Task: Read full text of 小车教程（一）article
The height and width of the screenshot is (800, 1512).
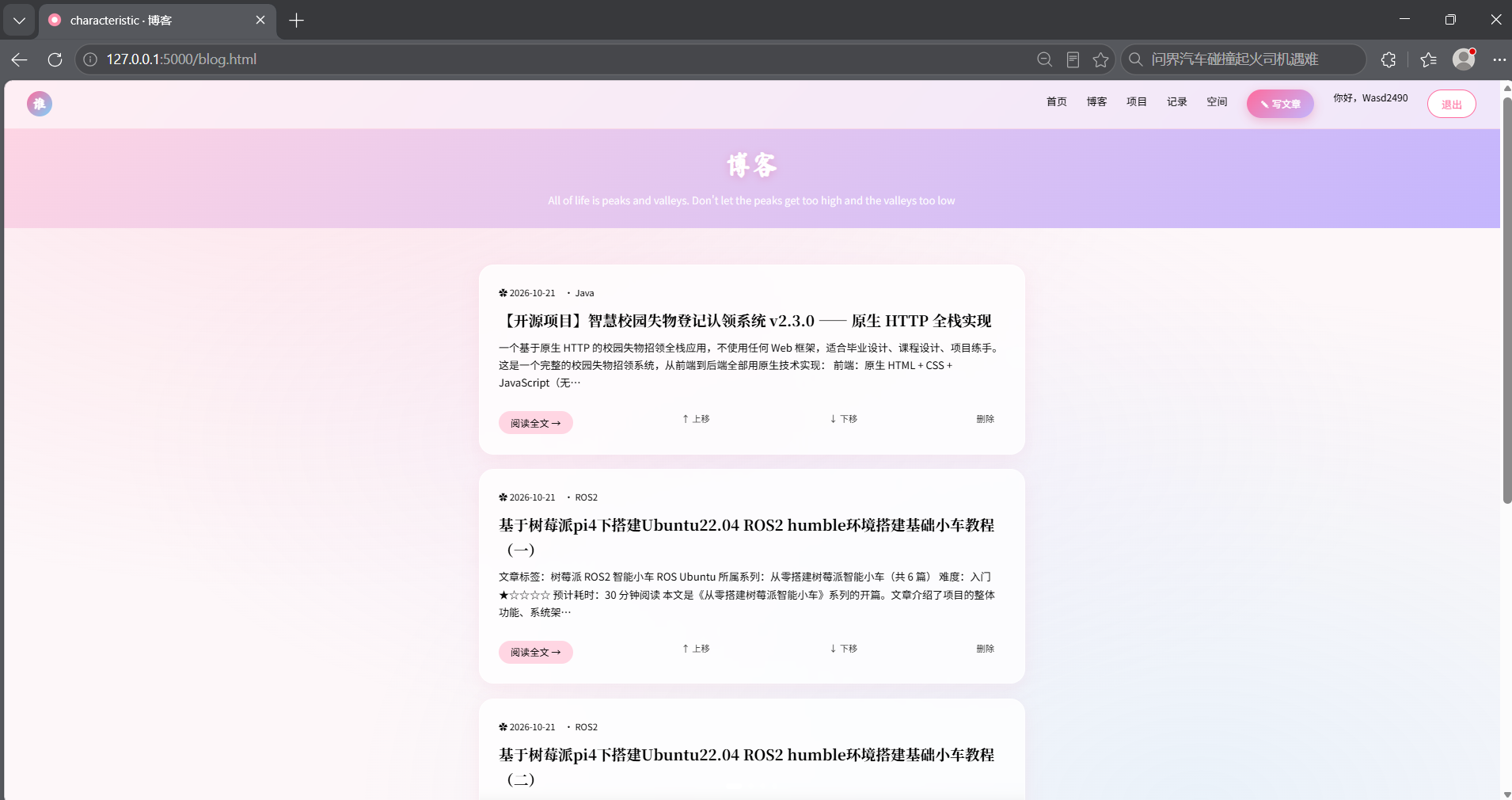Action: pos(536,652)
